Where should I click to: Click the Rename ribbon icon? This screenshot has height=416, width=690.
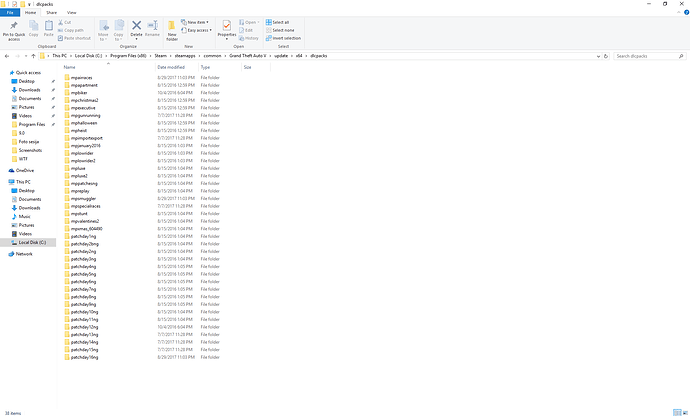[152, 29]
